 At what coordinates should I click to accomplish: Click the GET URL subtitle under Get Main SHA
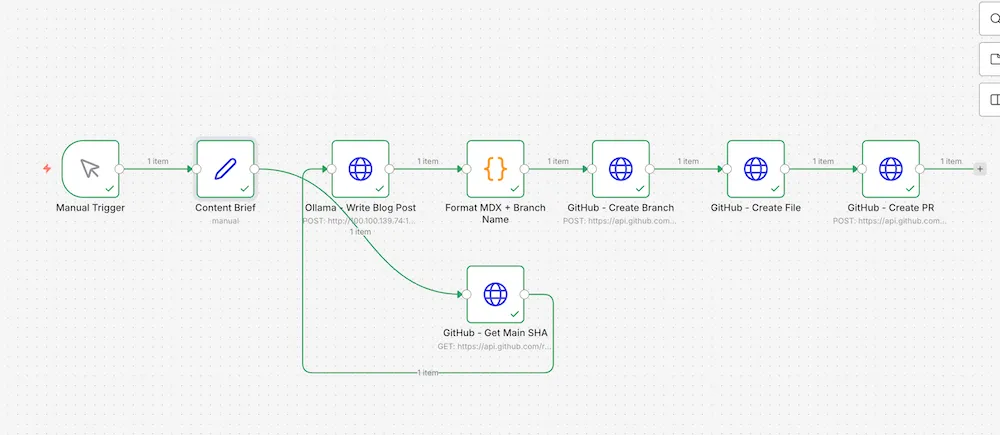[x=496, y=346]
